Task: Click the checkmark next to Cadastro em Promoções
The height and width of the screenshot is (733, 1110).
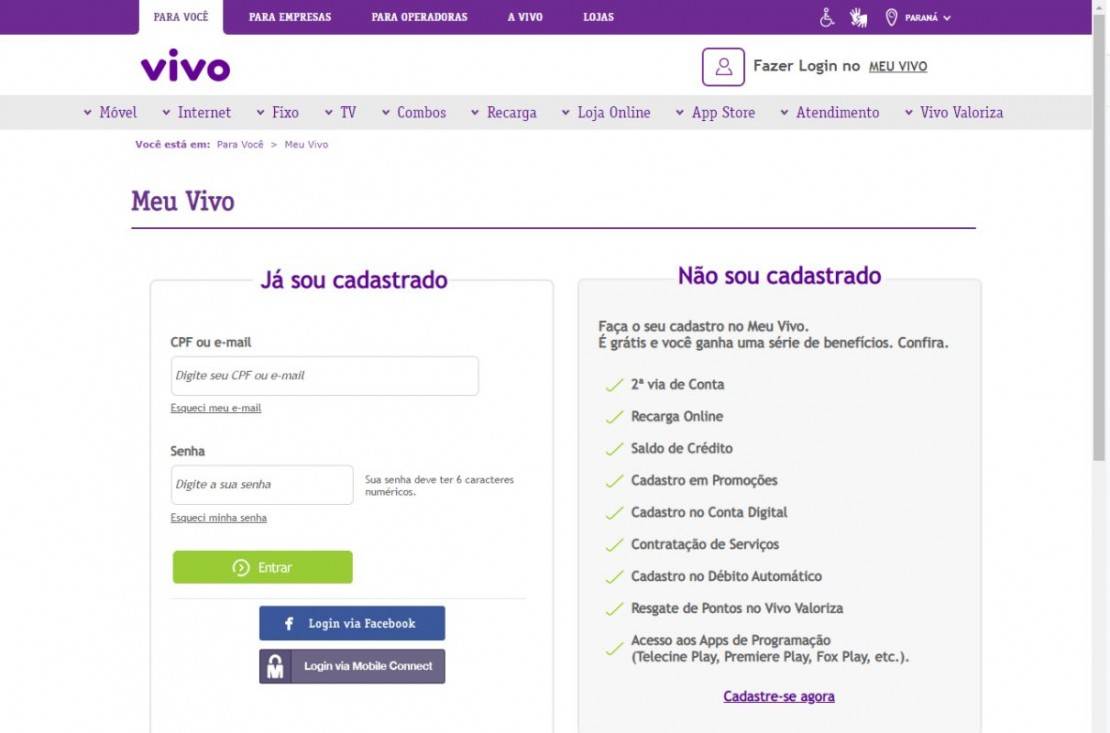Action: click(x=613, y=480)
